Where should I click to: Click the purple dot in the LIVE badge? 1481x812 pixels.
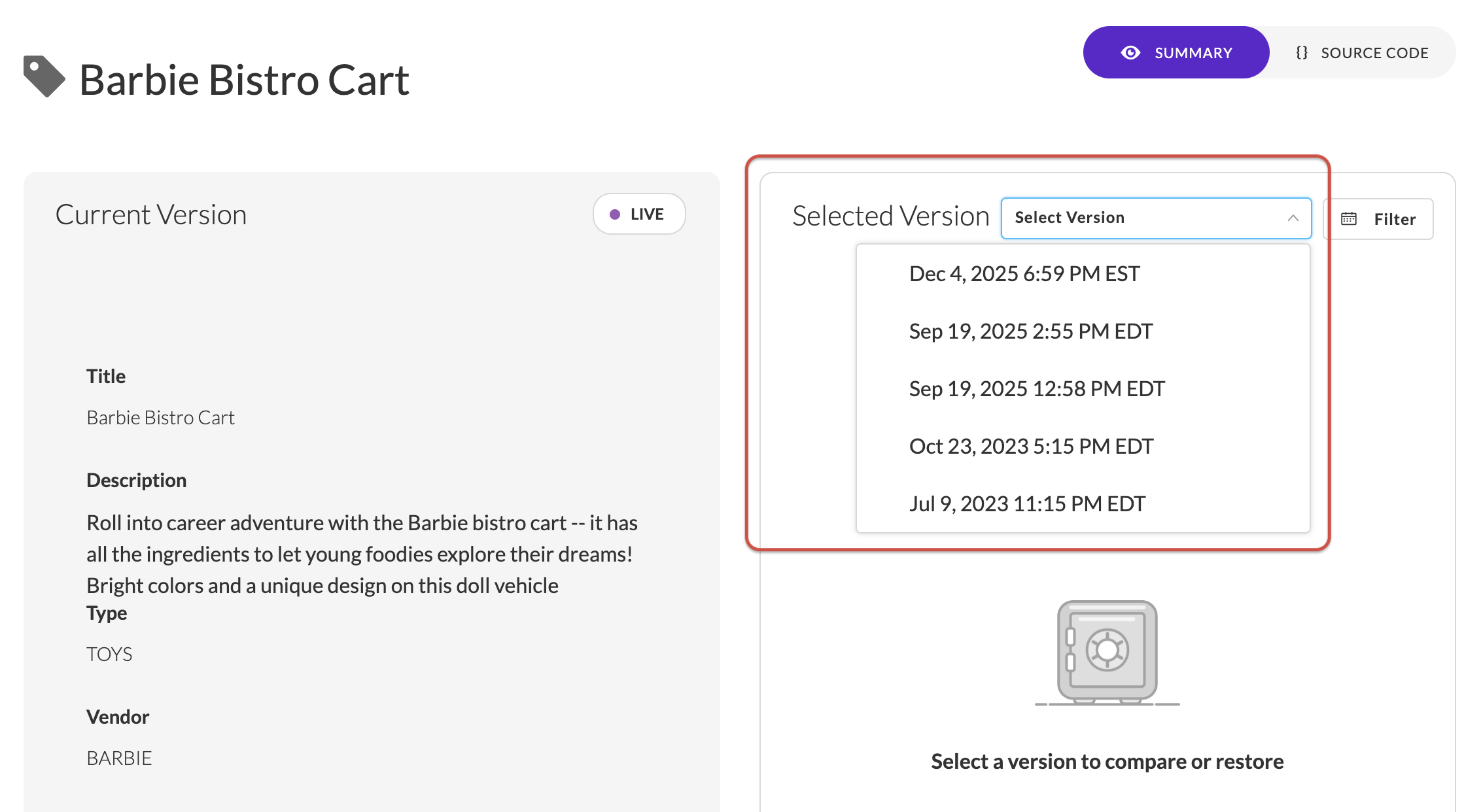(614, 214)
